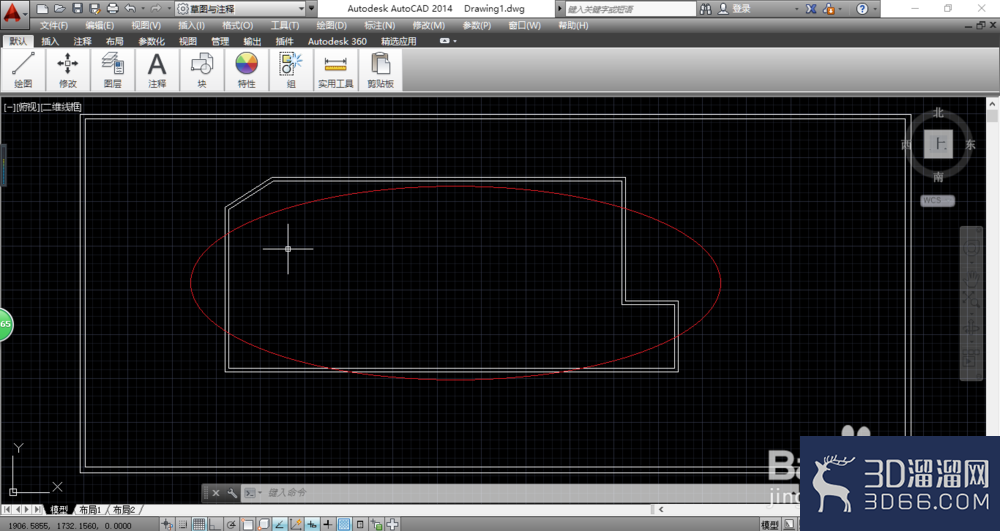The width and height of the screenshot is (1000, 531).
Task: Open the 特性 properties color wheel panel
Action: (246, 70)
